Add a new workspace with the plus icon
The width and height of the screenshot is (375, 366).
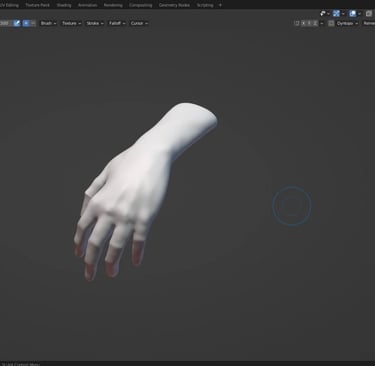(220, 5)
